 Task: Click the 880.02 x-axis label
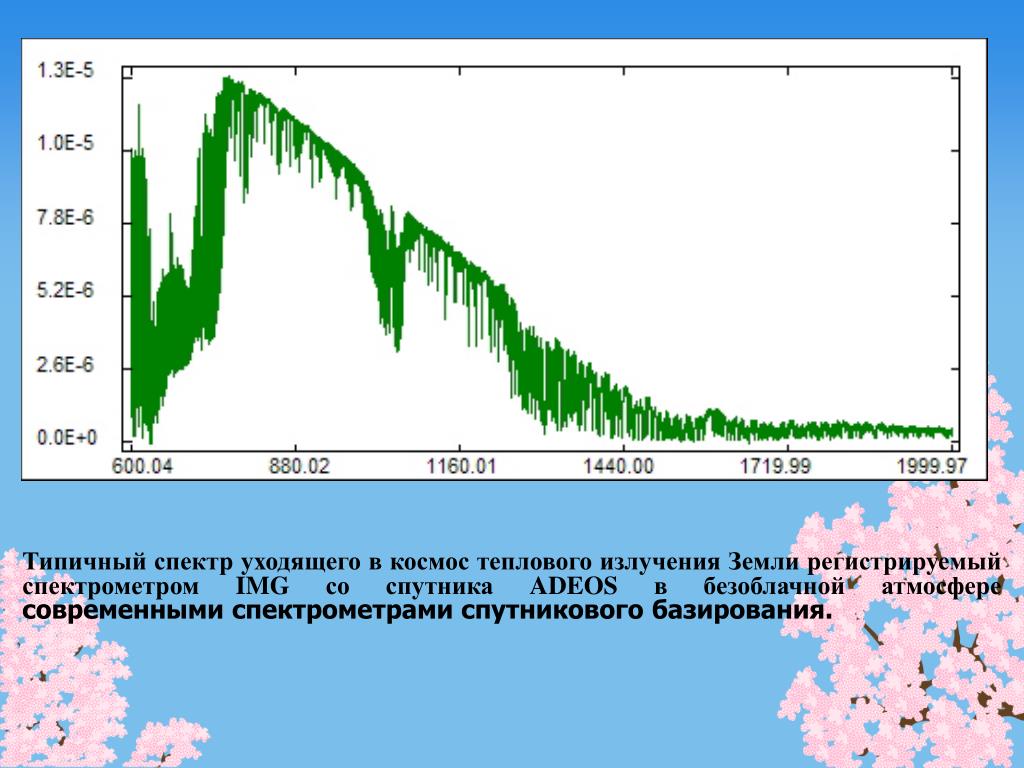[300, 466]
